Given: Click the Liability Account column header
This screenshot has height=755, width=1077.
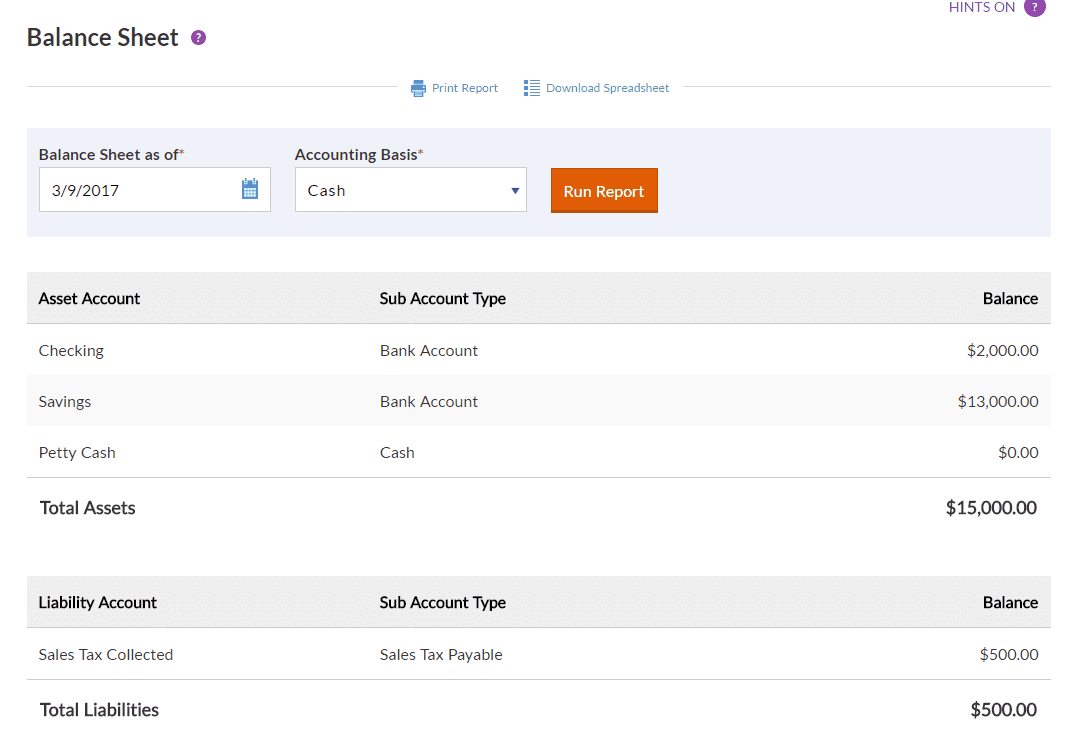Looking at the screenshot, I should (x=97, y=603).
